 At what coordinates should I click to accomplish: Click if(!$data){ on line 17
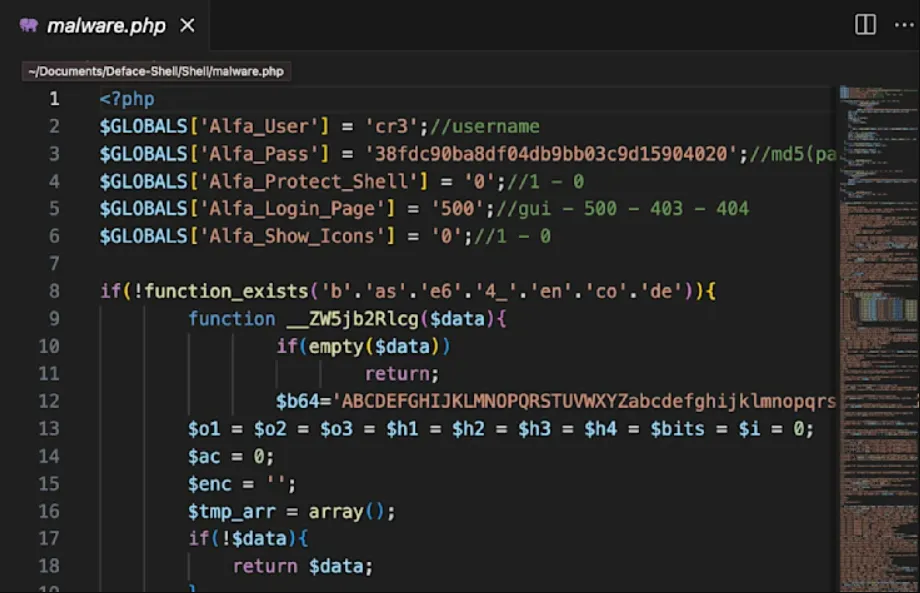click(248, 538)
